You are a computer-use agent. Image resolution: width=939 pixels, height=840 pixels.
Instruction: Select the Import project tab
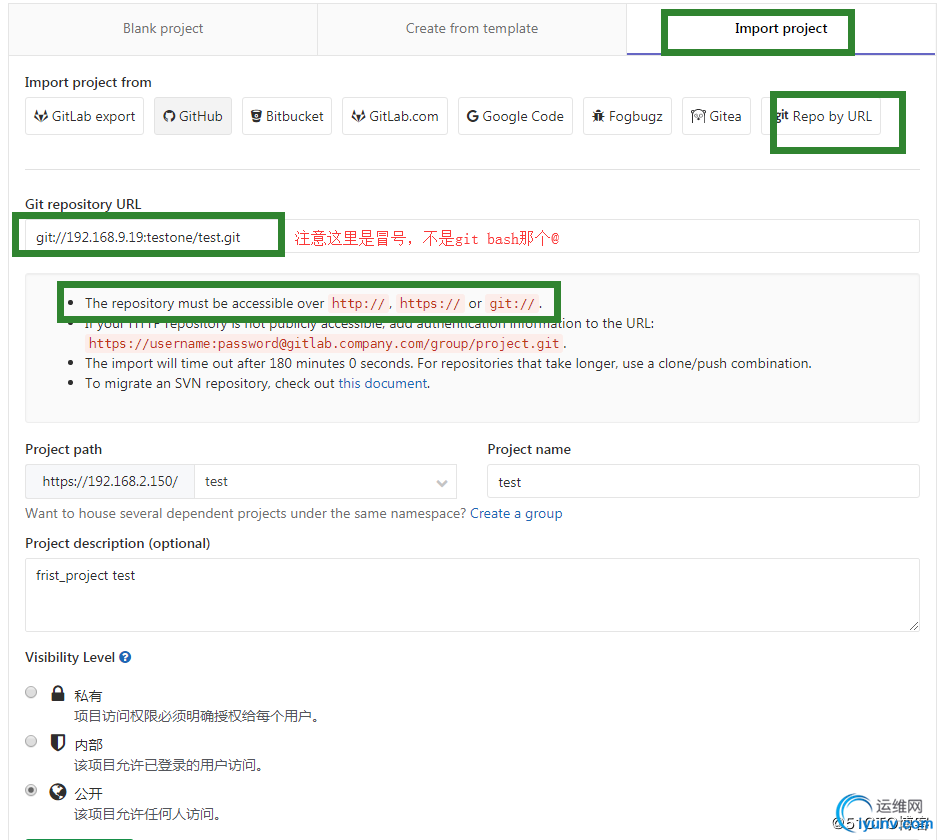781,29
